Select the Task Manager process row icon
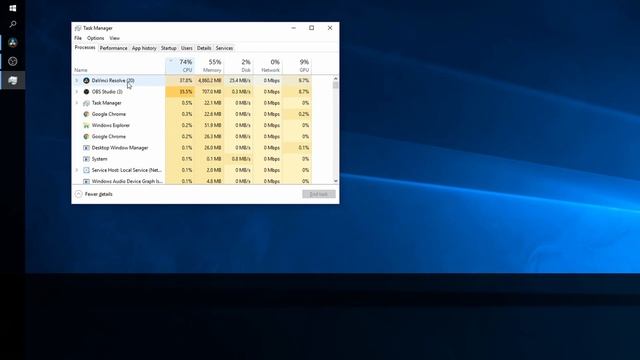The width and height of the screenshot is (640, 360). (86, 103)
